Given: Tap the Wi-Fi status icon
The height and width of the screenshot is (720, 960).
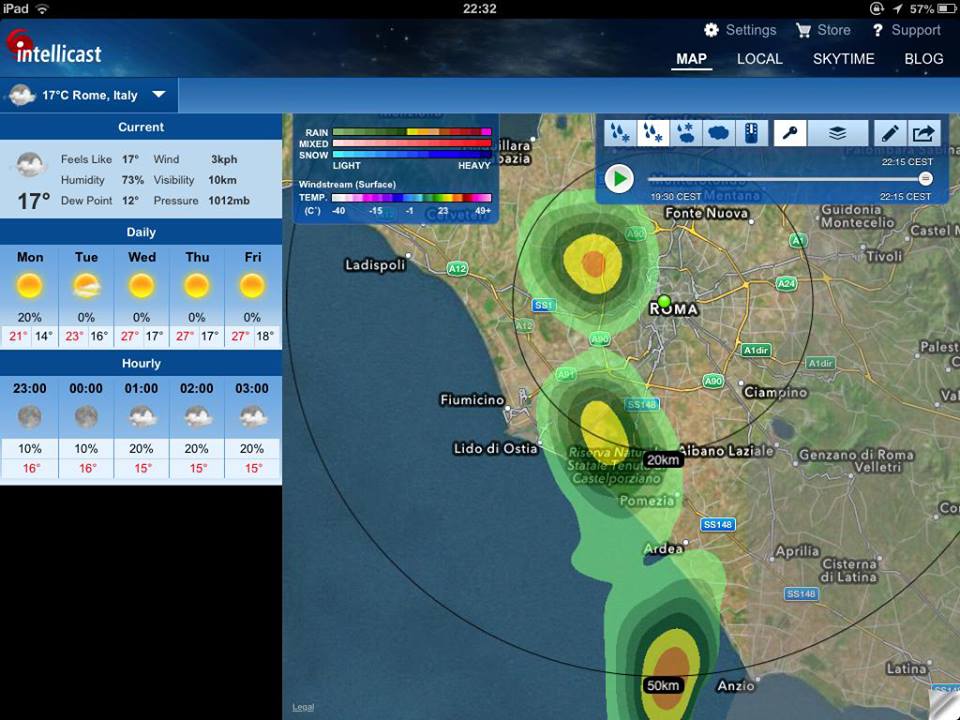Looking at the screenshot, I should point(42,9).
